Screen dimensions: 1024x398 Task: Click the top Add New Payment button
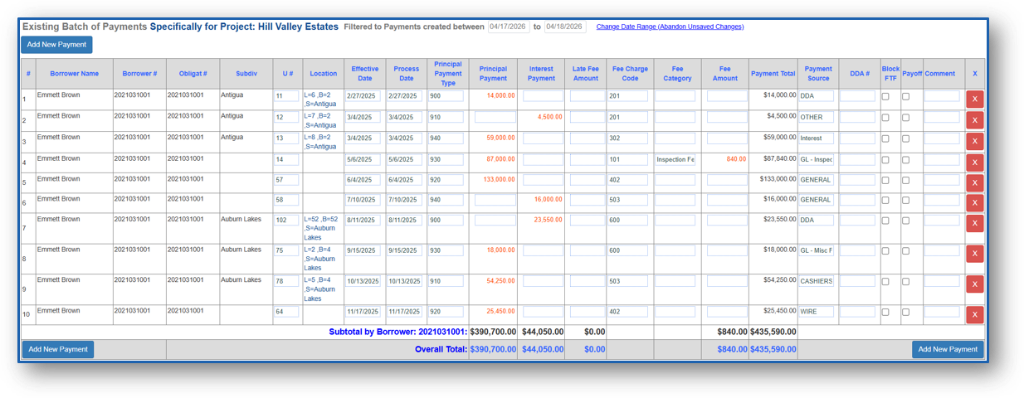[57, 44]
